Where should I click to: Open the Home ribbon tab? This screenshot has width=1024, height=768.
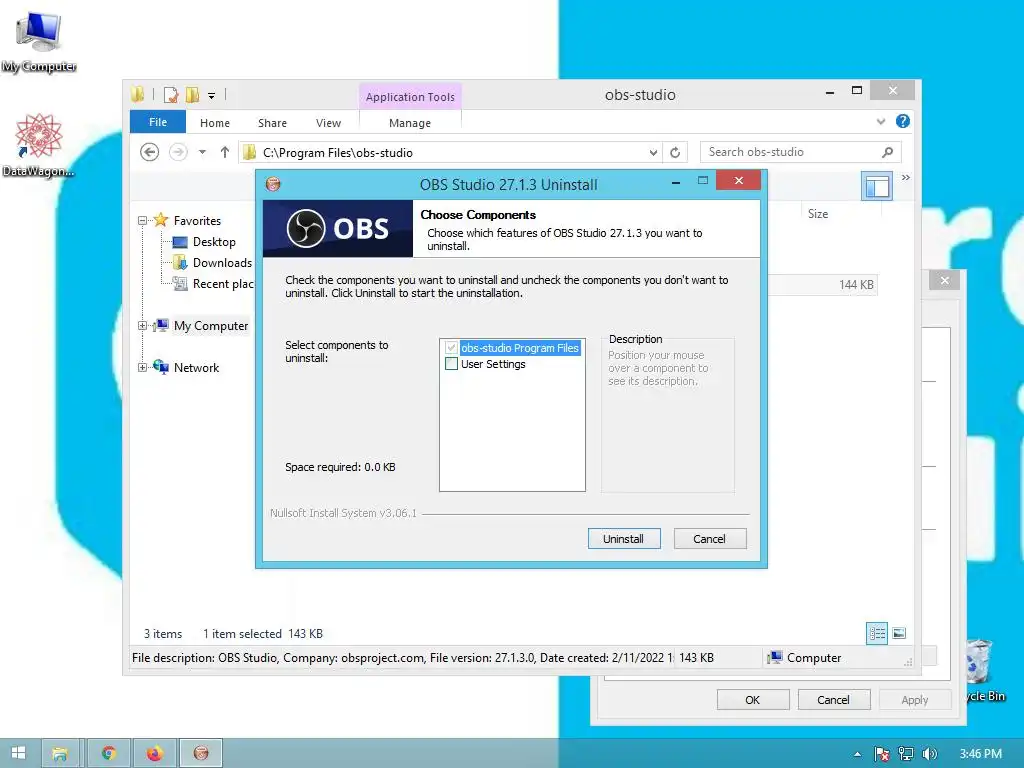pos(215,123)
